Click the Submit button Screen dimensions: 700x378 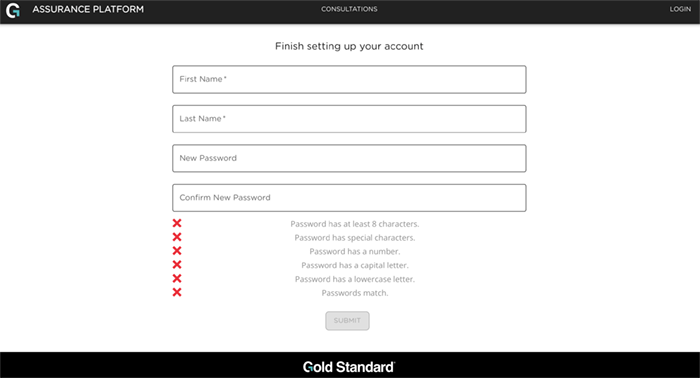(x=347, y=321)
